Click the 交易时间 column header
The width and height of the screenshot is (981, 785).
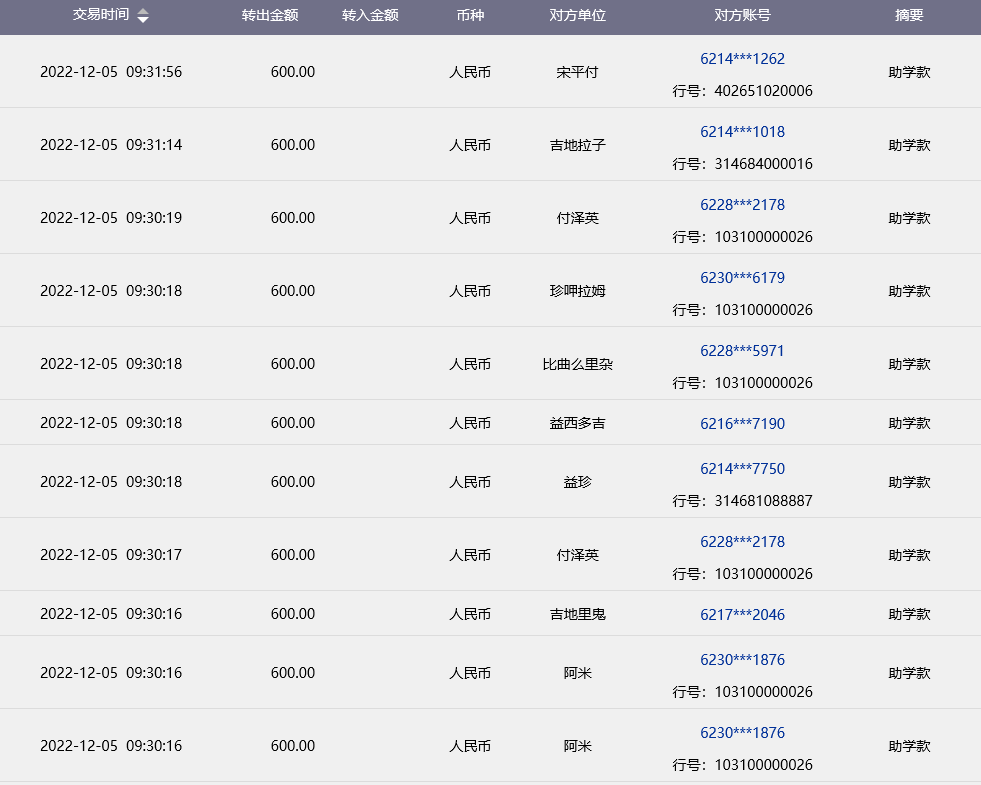tap(100, 16)
